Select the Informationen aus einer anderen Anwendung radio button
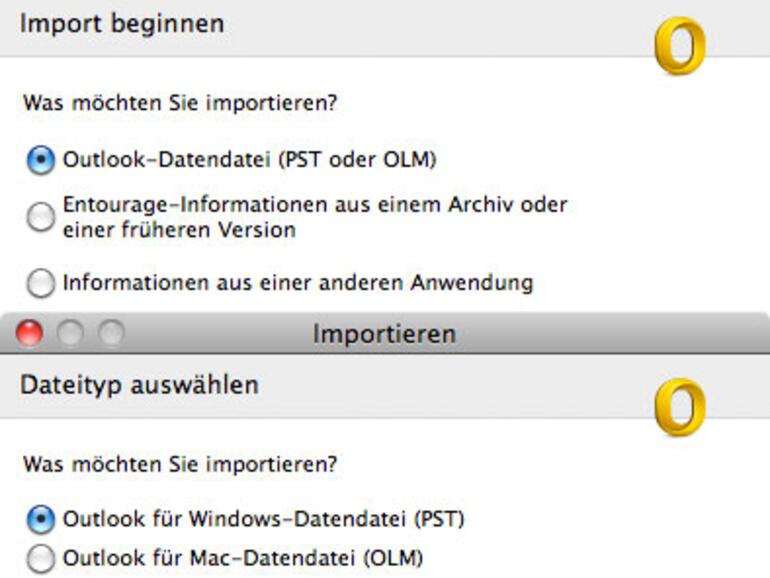 coord(40,283)
